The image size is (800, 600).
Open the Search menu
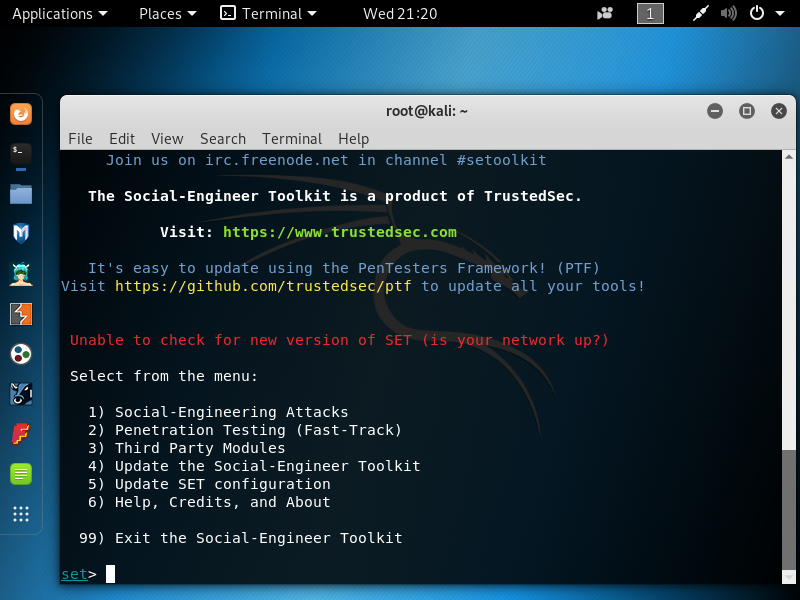pos(223,139)
